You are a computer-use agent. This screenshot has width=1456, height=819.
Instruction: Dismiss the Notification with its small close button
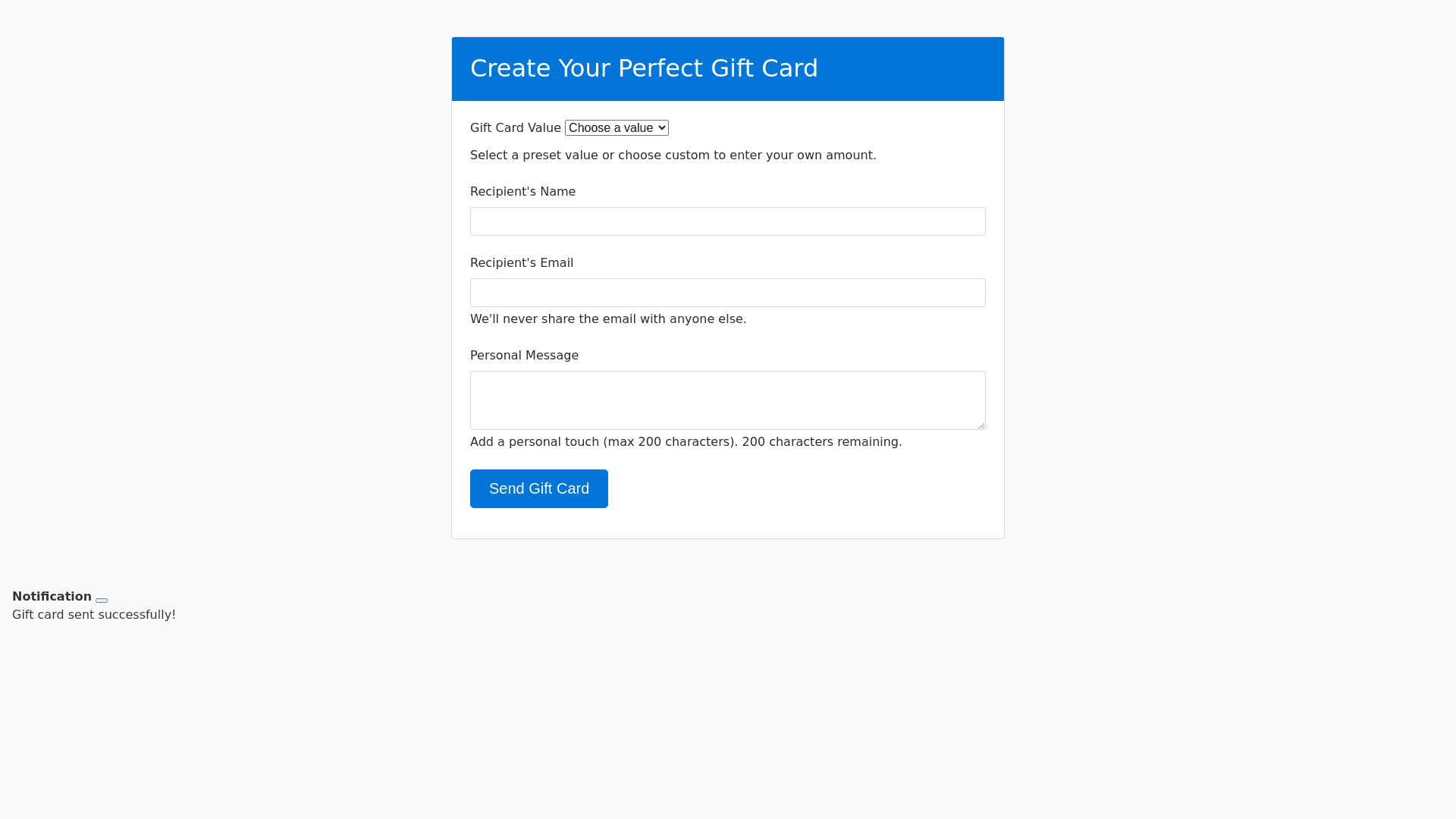pos(102,600)
